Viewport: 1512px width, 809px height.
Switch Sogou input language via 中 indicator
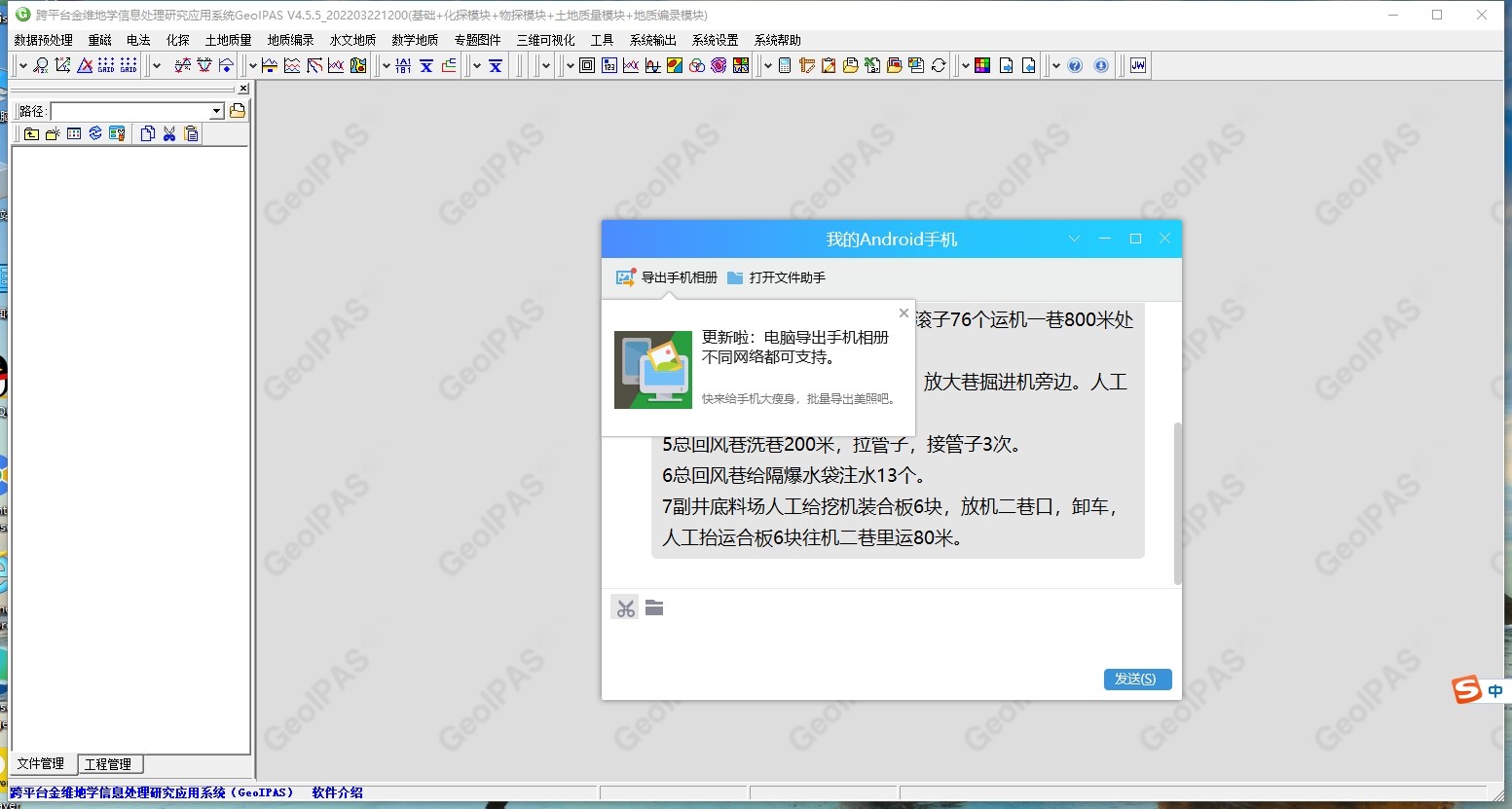1495,691
